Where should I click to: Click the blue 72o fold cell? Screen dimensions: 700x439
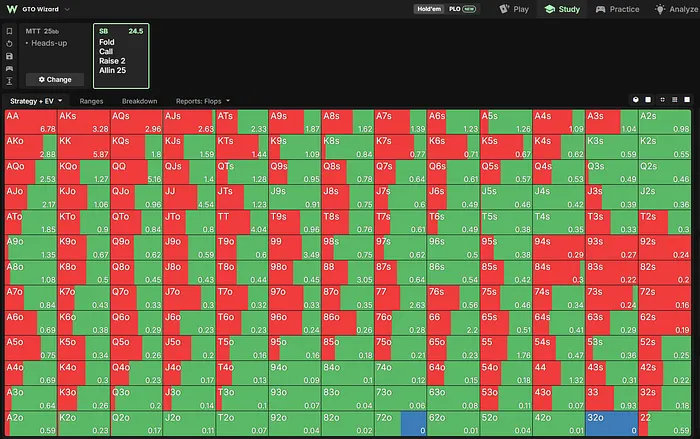[x=413, y=423]
